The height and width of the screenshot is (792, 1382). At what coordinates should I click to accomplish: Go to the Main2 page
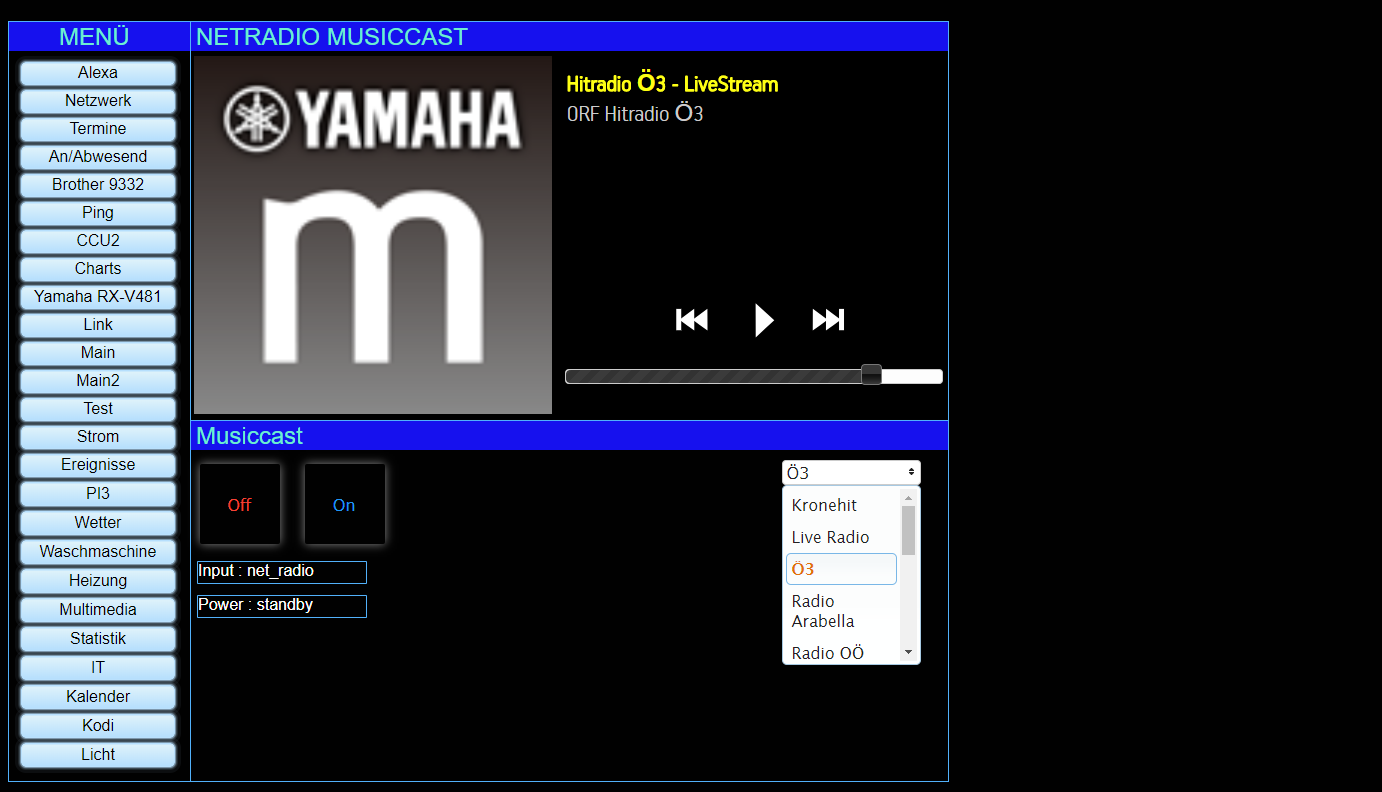[x=98, y=381]
